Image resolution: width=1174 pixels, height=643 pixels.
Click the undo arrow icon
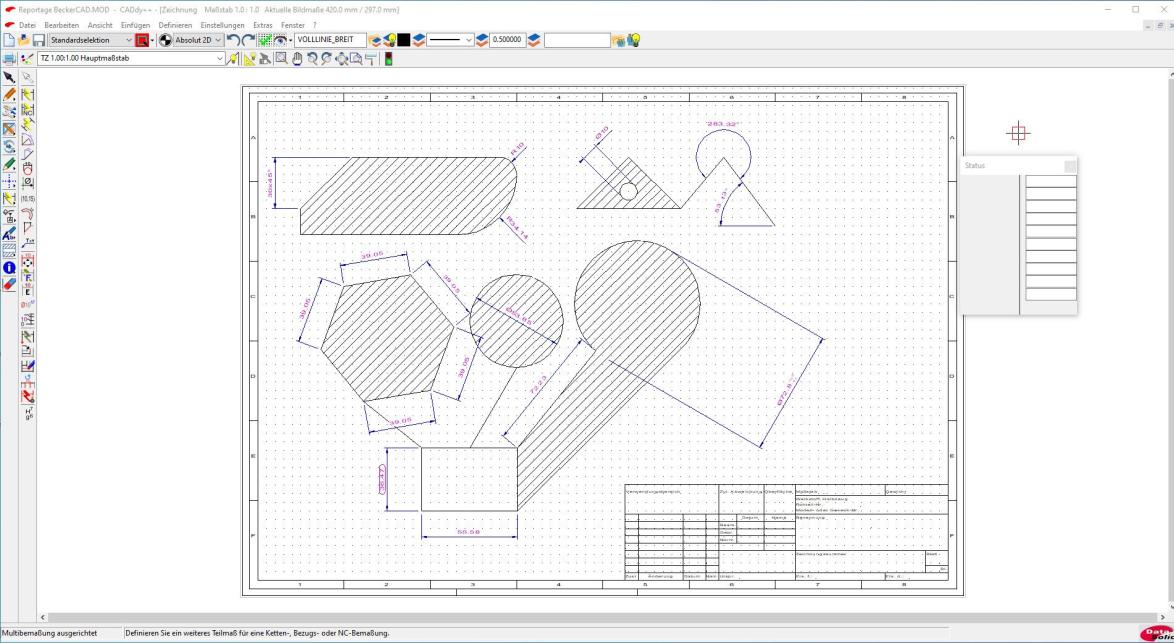click(233, 40)
